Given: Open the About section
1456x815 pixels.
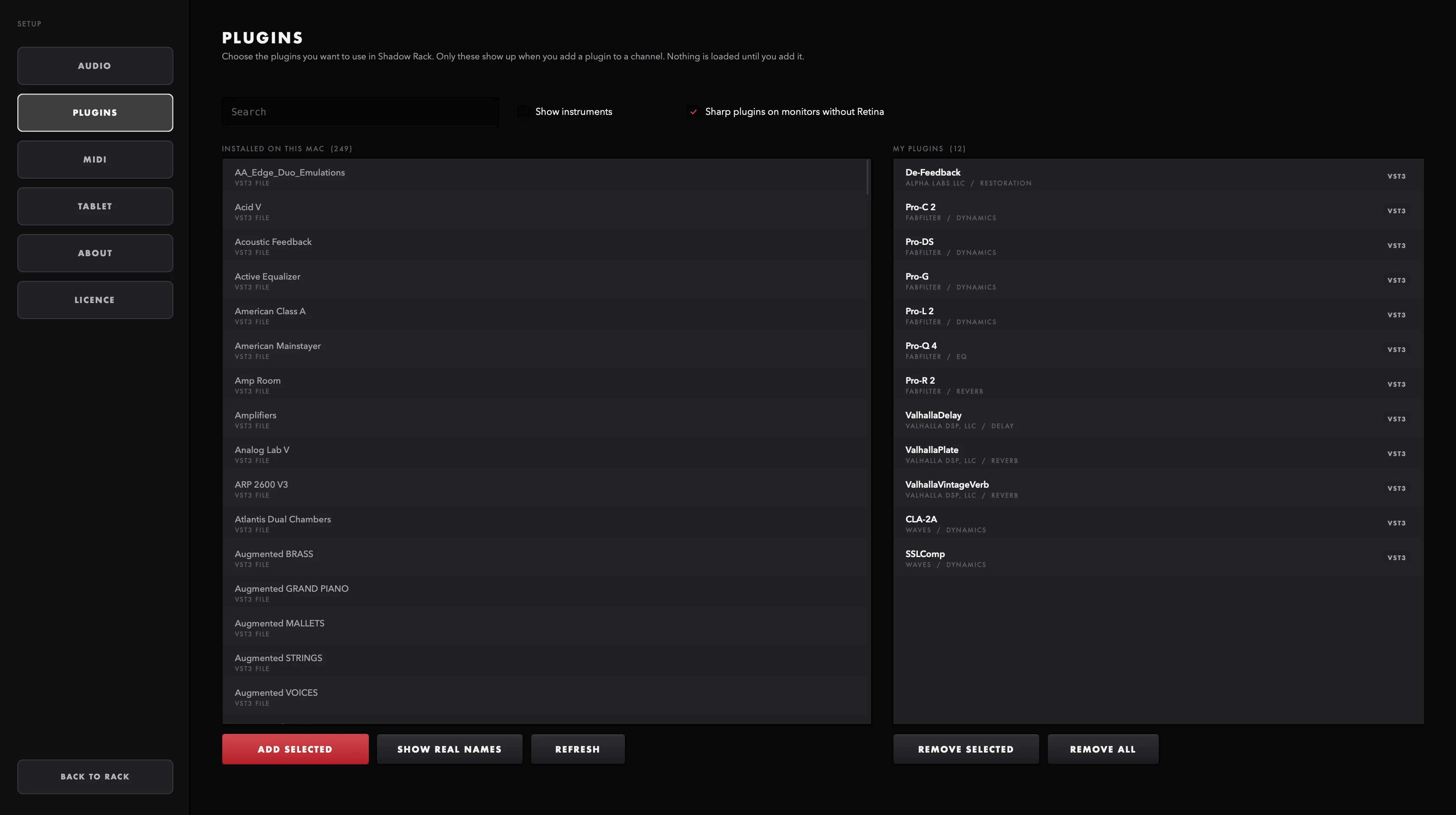Looking at the screenshot, I should (x=95, y=253).
